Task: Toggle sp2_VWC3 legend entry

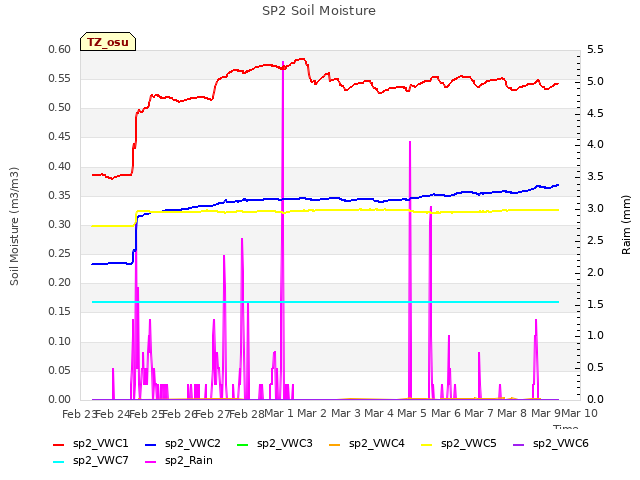Action: click(x=275, y=443)
